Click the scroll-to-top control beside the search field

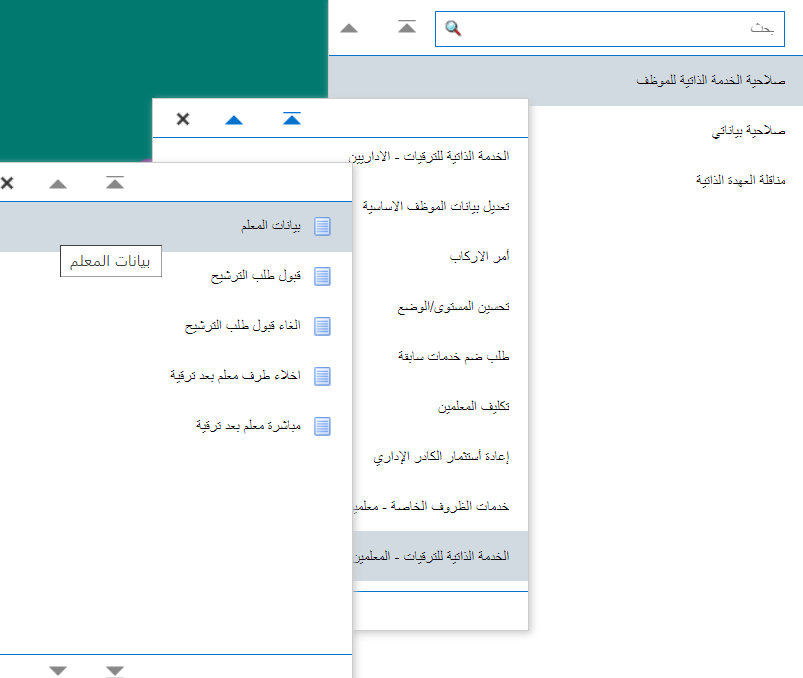[x=406, y=26]
